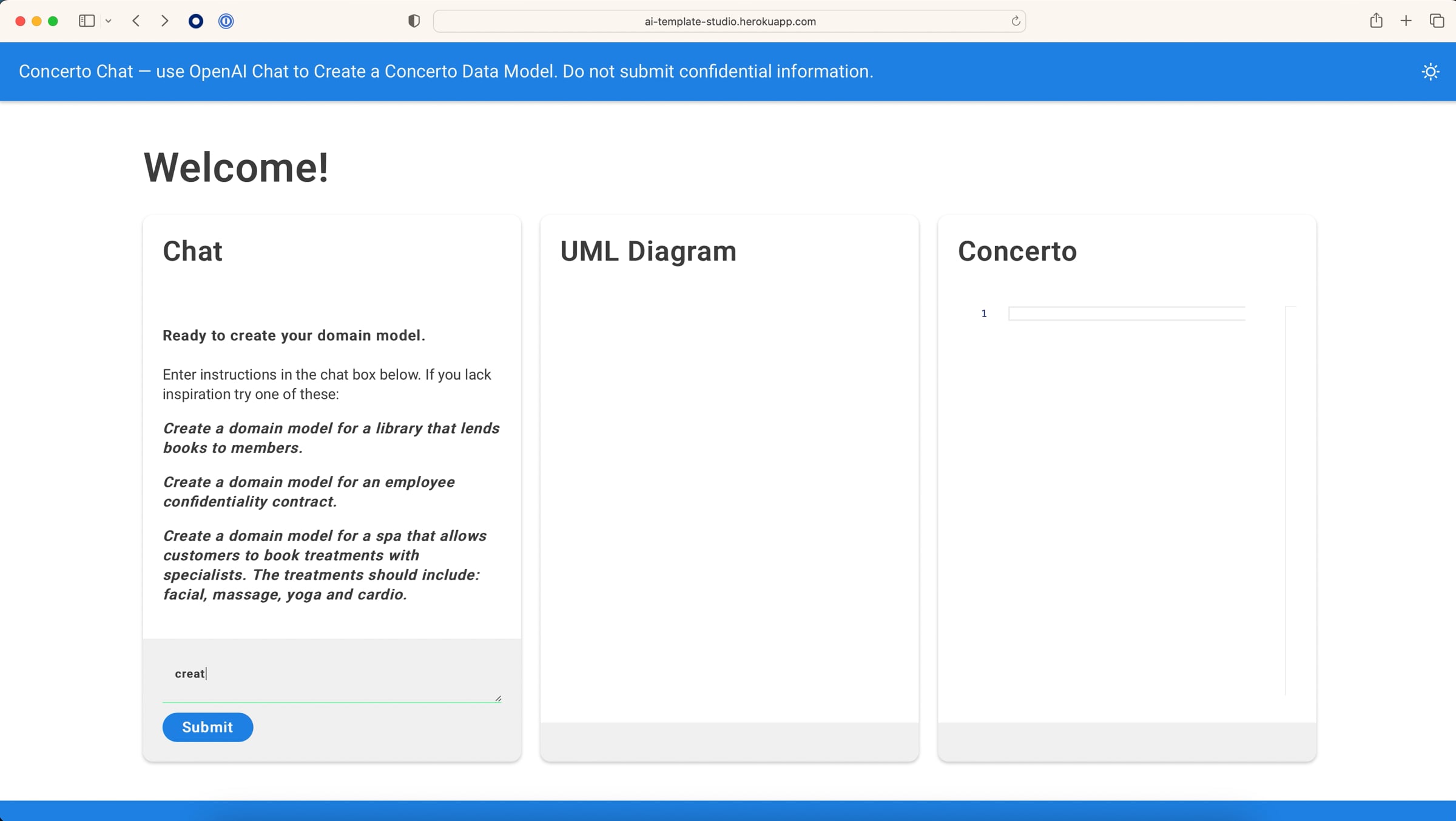This screenshot has height=821, width=1456.
Task: Reload the page with refresh icon
Action: pyautogui.click(x=1016, y=21)
